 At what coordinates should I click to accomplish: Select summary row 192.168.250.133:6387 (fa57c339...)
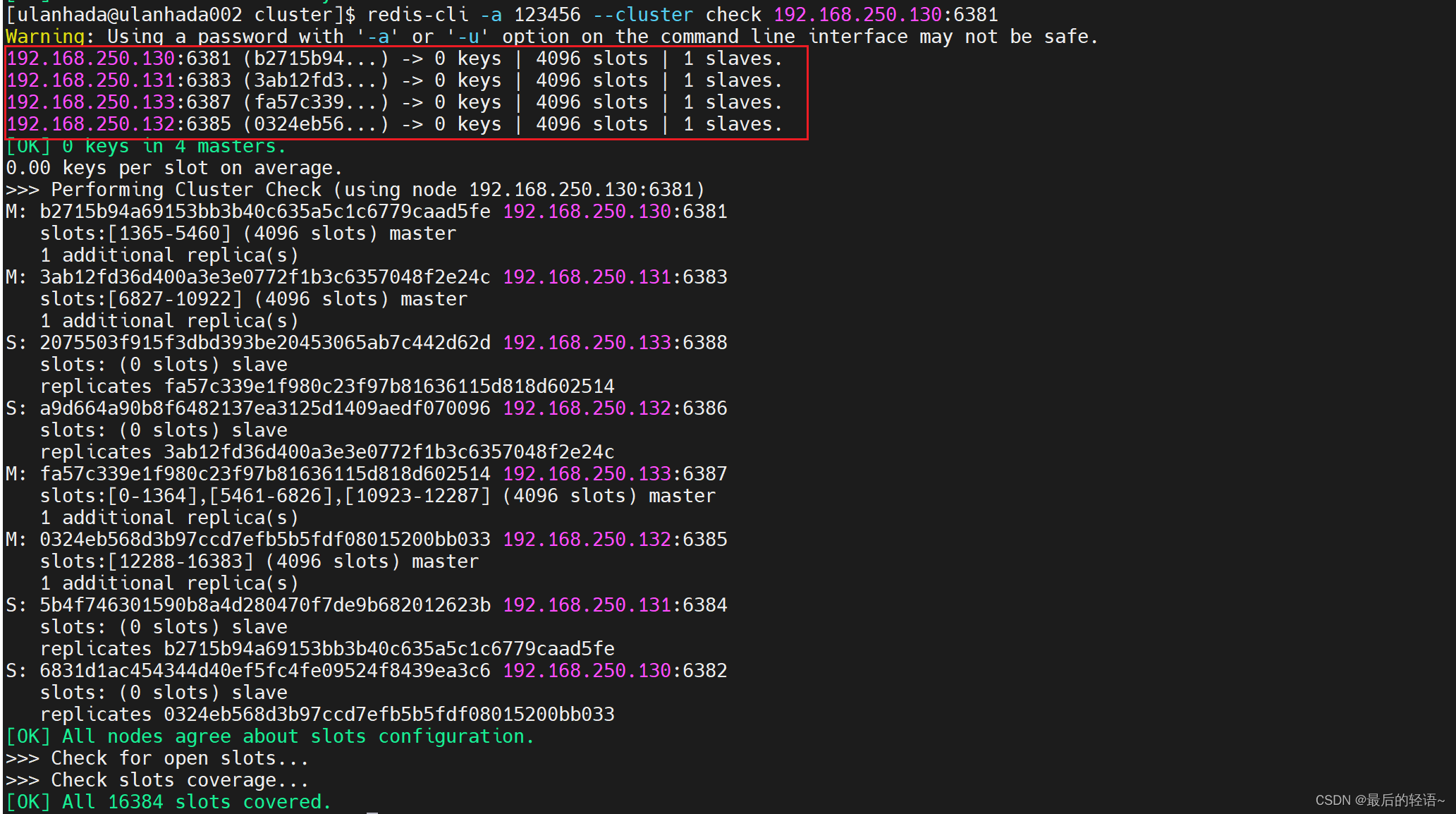(395, 102)
